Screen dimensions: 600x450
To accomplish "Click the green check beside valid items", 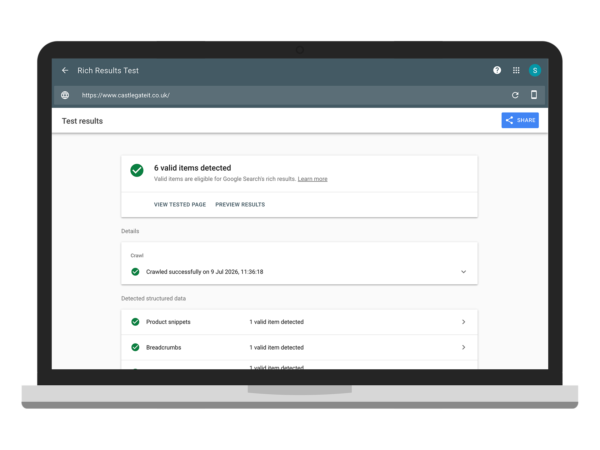I will point(137,170).
